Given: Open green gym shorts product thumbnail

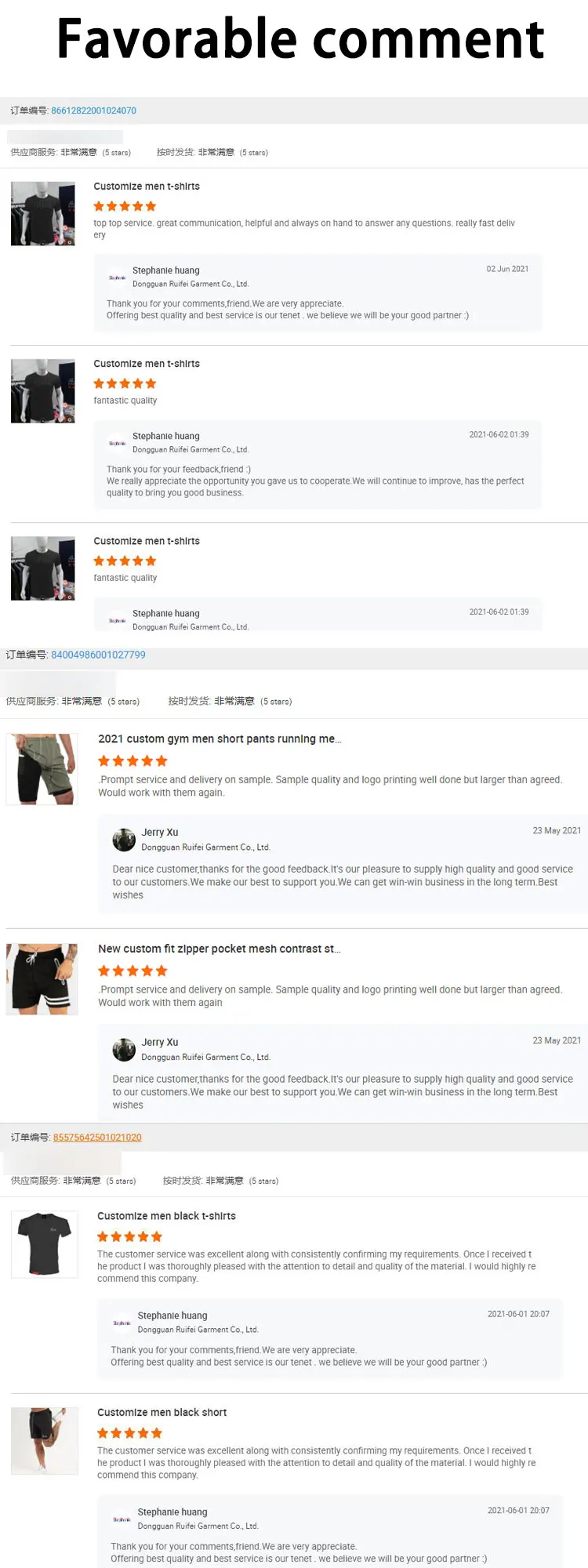Looking at the screenshot, I should click(x=42, y=769).
